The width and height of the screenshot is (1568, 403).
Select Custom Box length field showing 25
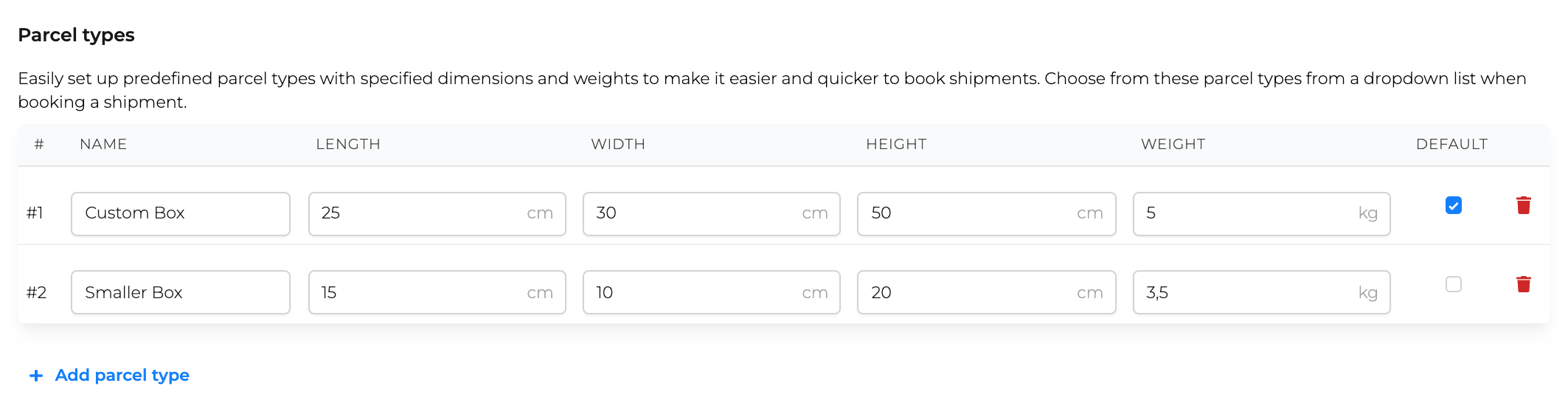coord(437,214)
